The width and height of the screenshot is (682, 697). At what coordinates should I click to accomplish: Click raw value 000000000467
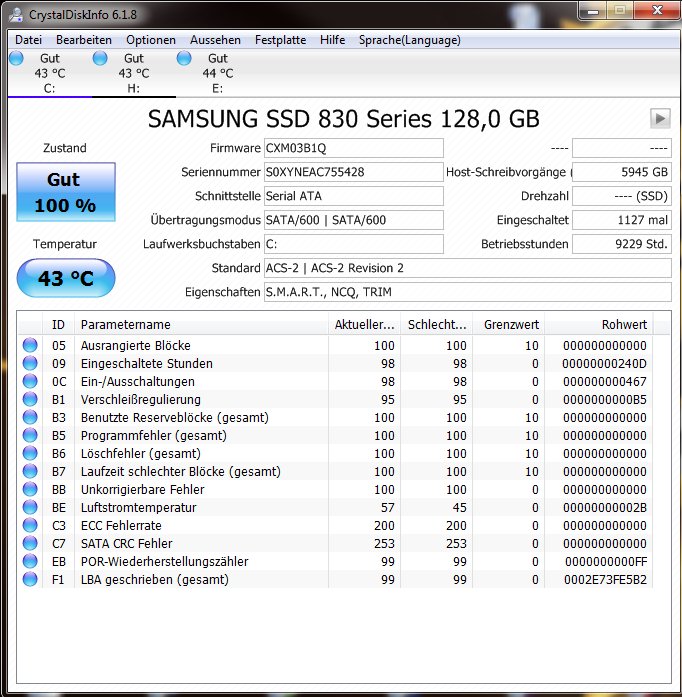[605, 381]
